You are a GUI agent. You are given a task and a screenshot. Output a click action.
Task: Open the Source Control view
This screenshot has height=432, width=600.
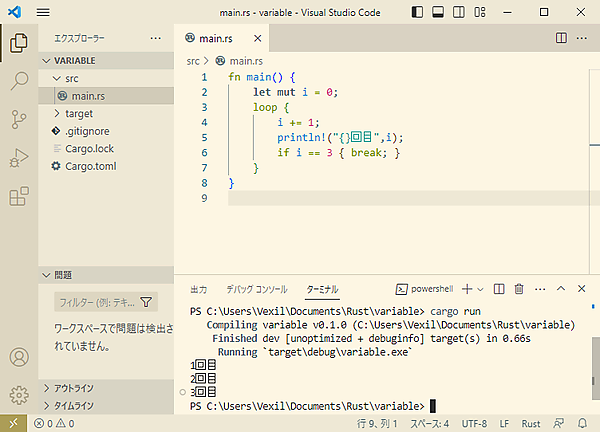pyautogui.click(x=18, y=119)
